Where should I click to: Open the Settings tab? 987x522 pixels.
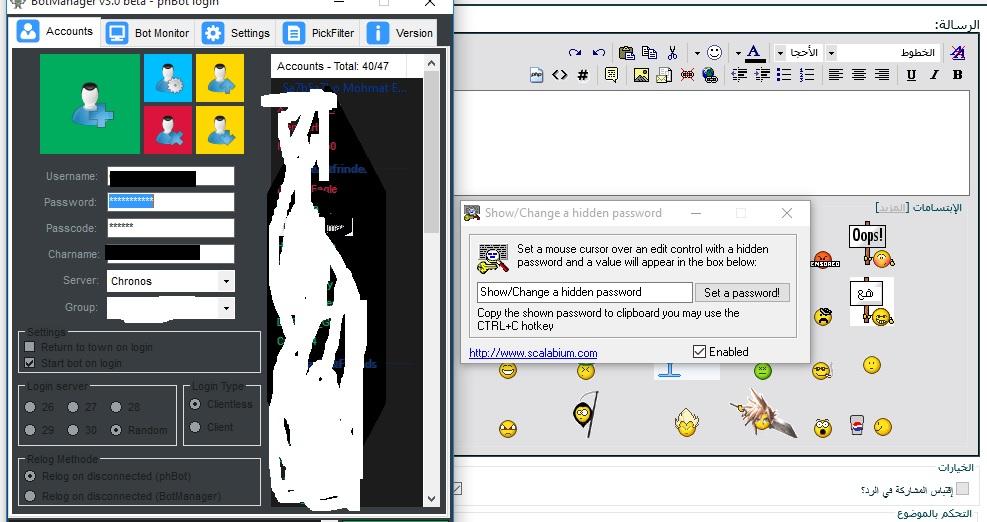pos(236,33)
